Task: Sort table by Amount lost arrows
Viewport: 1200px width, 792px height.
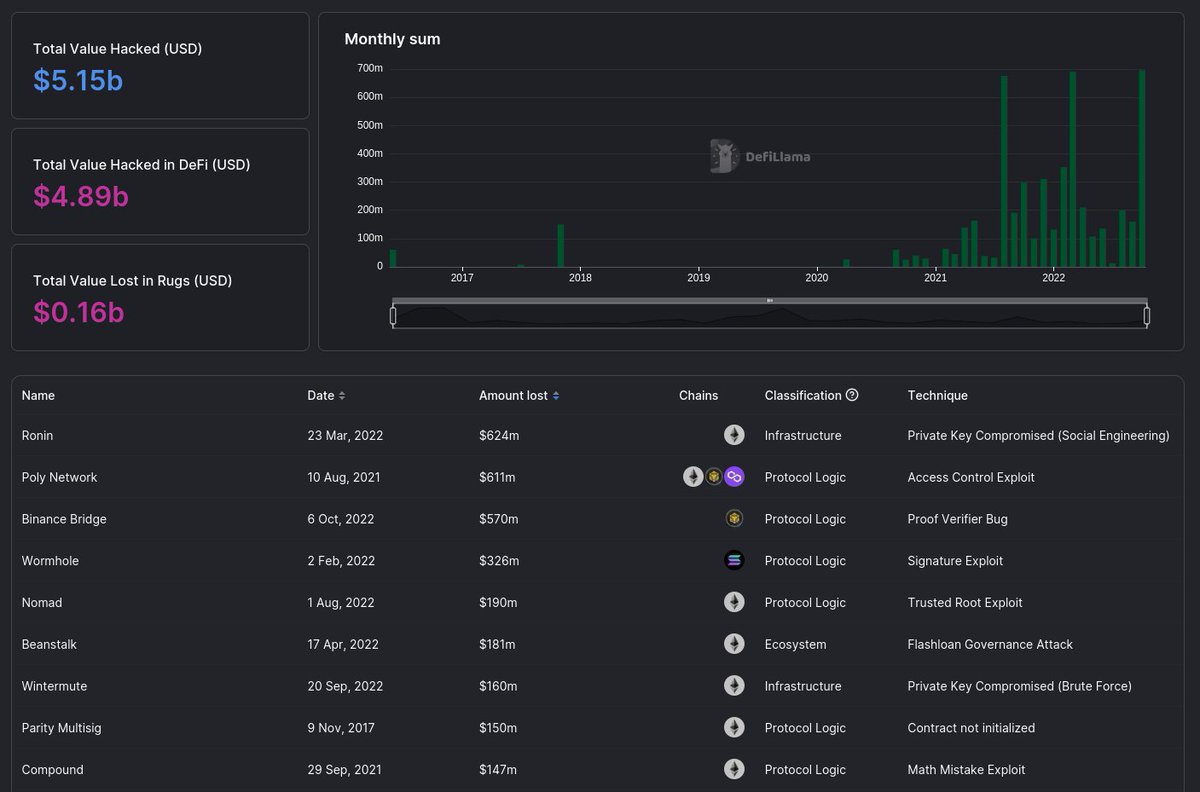Action: (556, 396)
